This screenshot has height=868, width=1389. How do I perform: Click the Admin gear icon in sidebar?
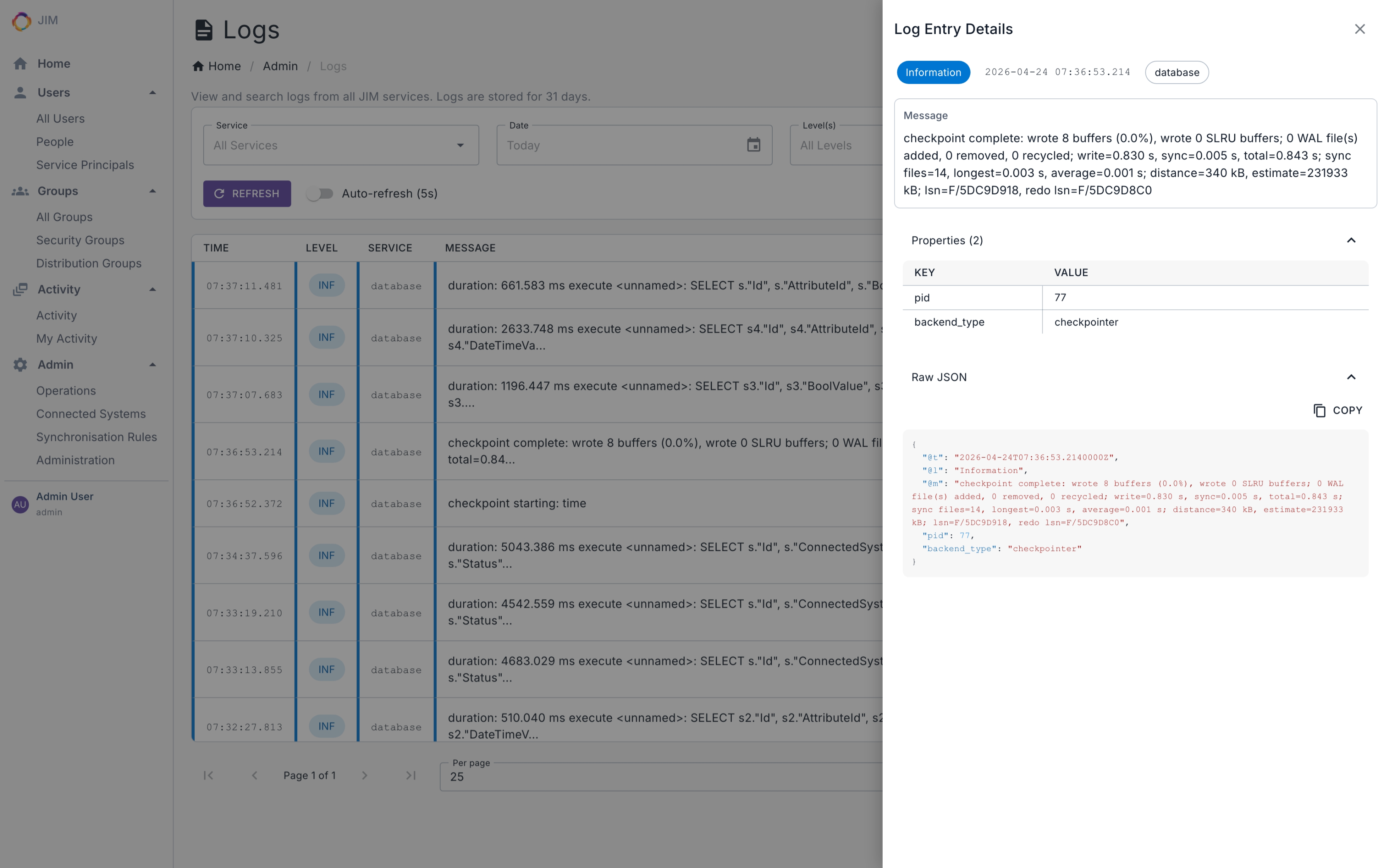21,365
